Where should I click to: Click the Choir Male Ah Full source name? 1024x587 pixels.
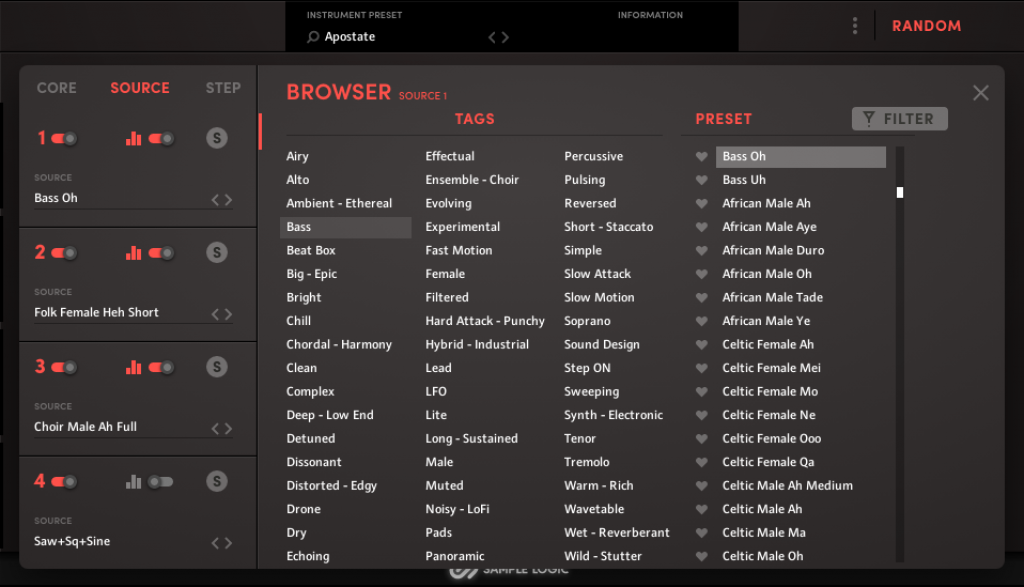coord(86,426)
